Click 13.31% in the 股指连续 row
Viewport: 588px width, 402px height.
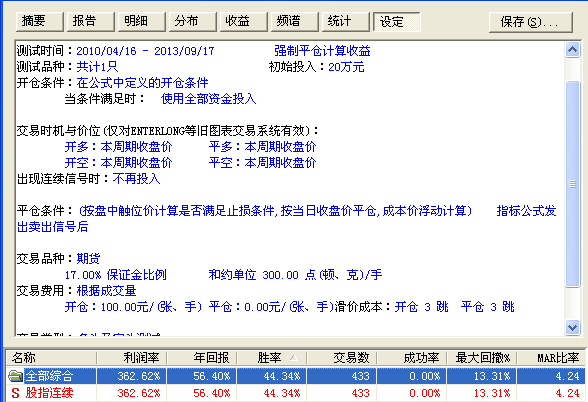coord(492,393)
